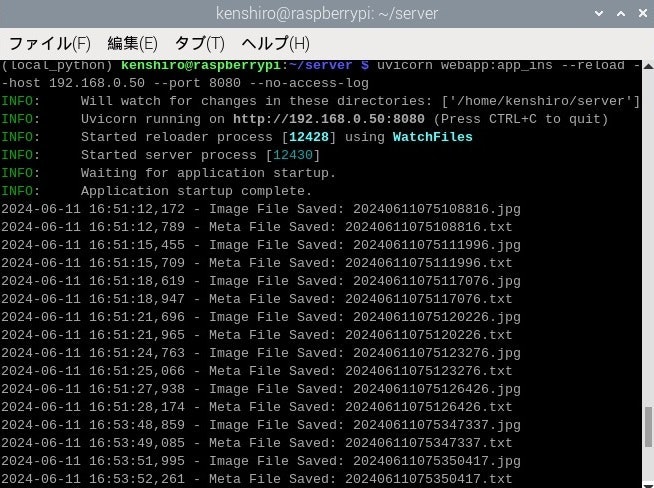This screenshot has height=488, width=654.
Task: Click the '--no-access-log' option text
Action: [309, 83]
